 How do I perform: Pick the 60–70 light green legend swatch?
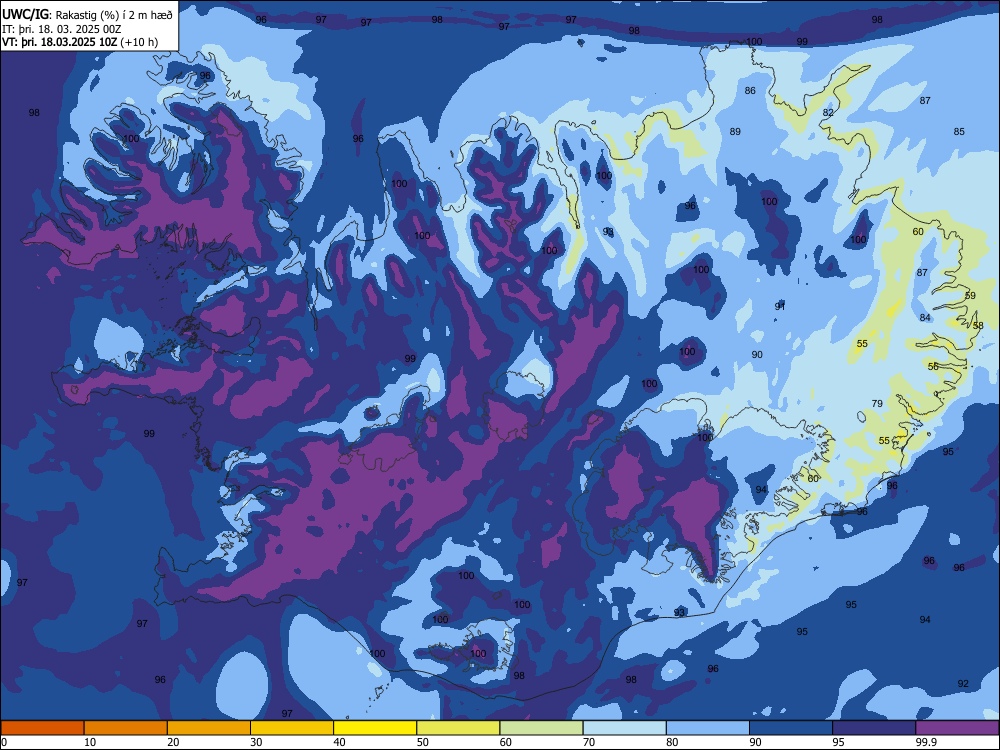541,728
